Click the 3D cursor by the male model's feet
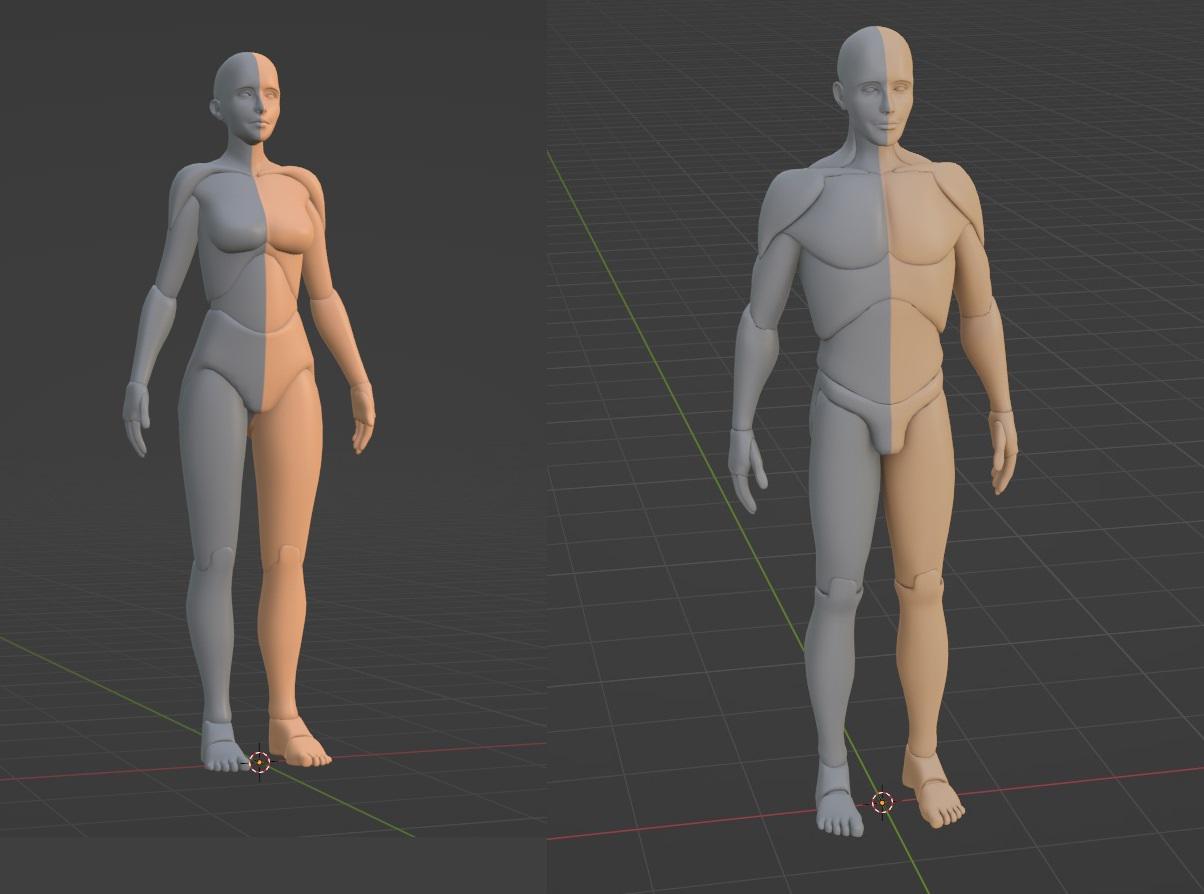Image resolution: width=1204 pixels, height=894 pixels. click(882, 802)
